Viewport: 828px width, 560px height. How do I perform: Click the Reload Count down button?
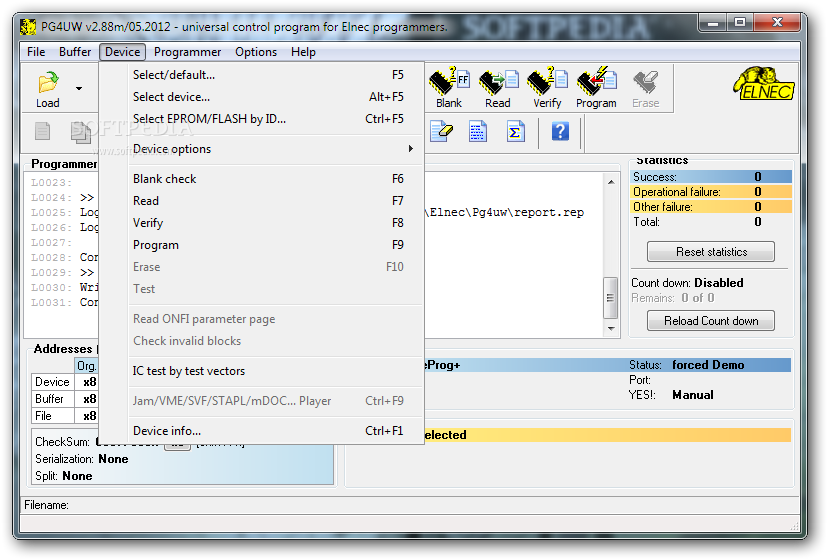711,321
